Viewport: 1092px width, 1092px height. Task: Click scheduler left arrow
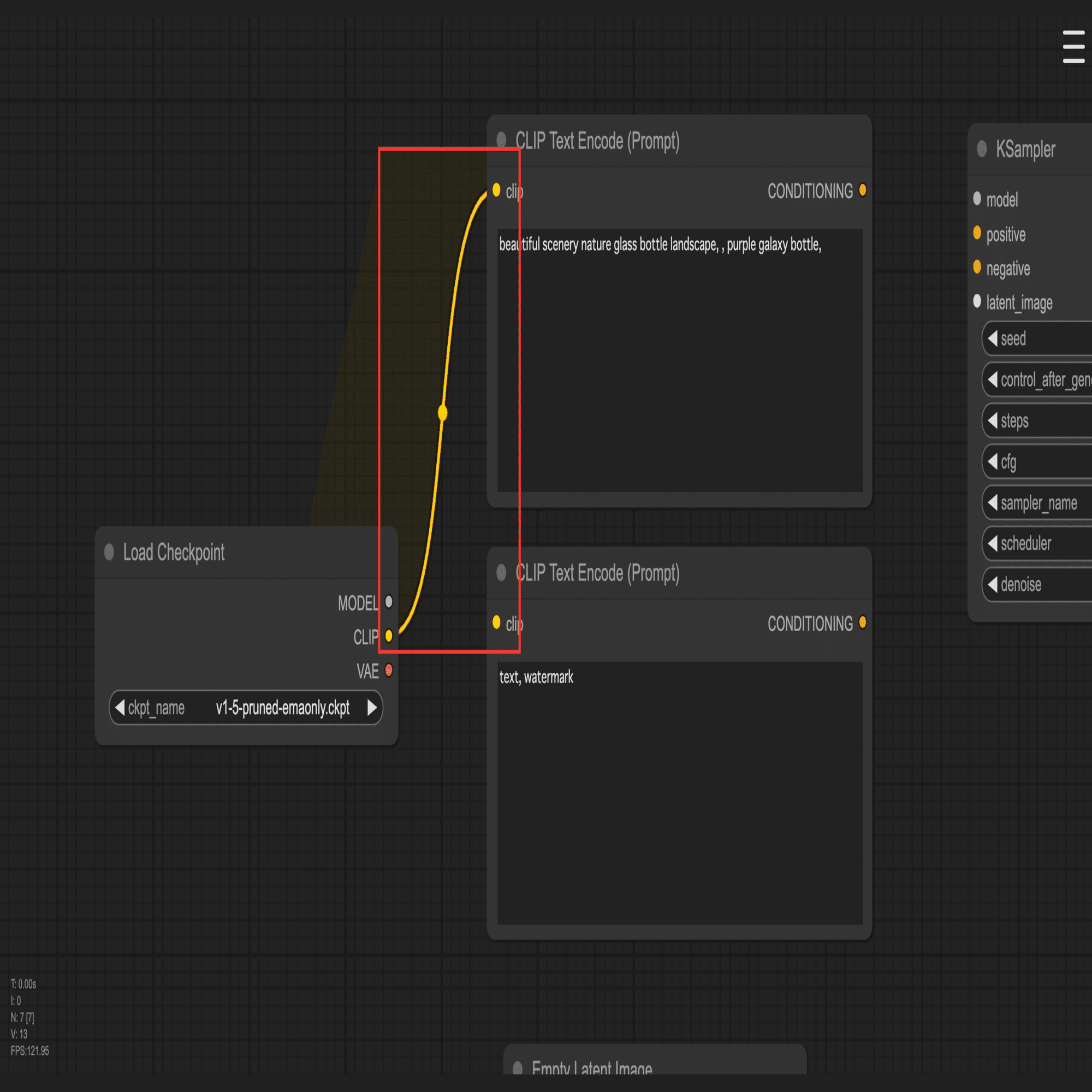[993, 543]
